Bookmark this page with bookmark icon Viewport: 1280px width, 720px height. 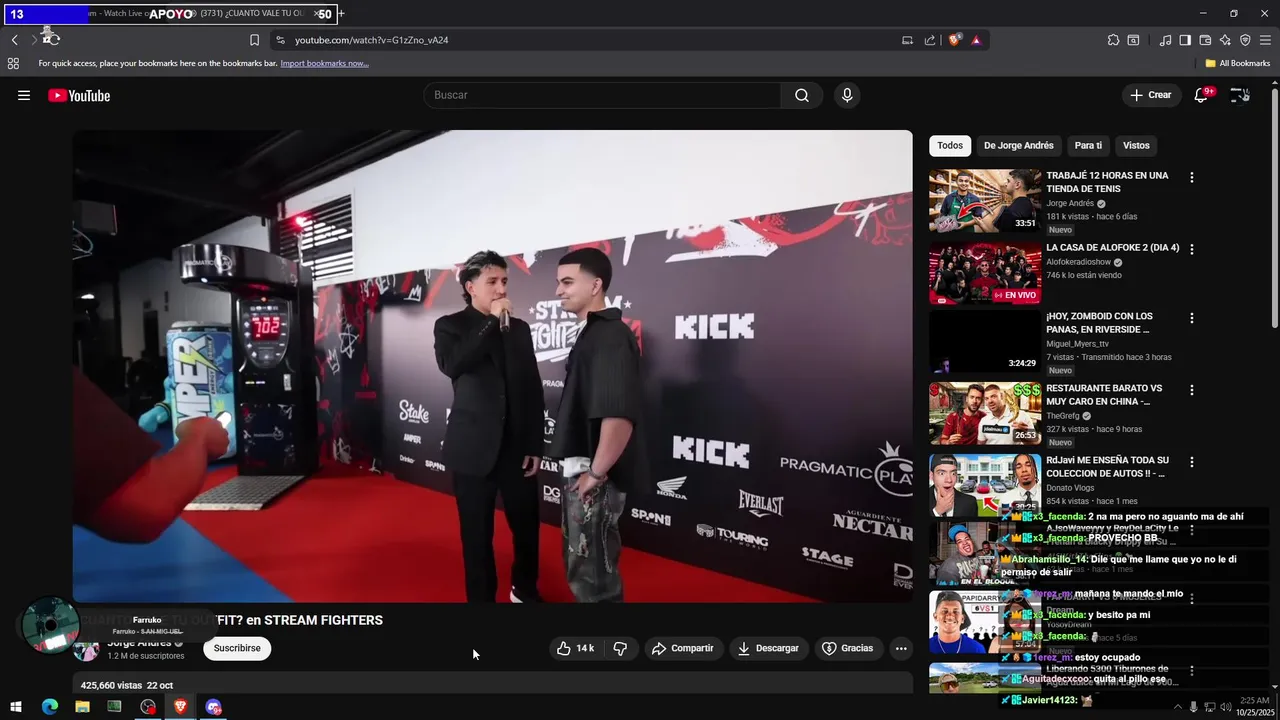[x=254, y=40]
